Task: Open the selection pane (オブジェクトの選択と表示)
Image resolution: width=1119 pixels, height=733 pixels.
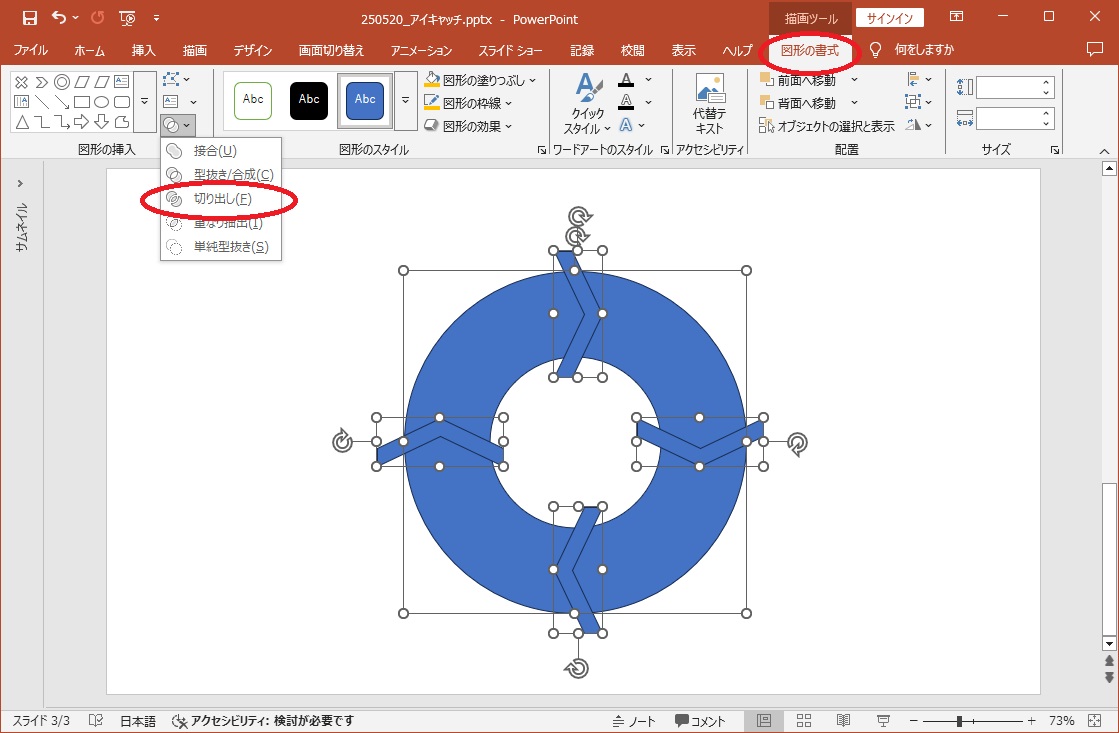Action: pos(827,126)
